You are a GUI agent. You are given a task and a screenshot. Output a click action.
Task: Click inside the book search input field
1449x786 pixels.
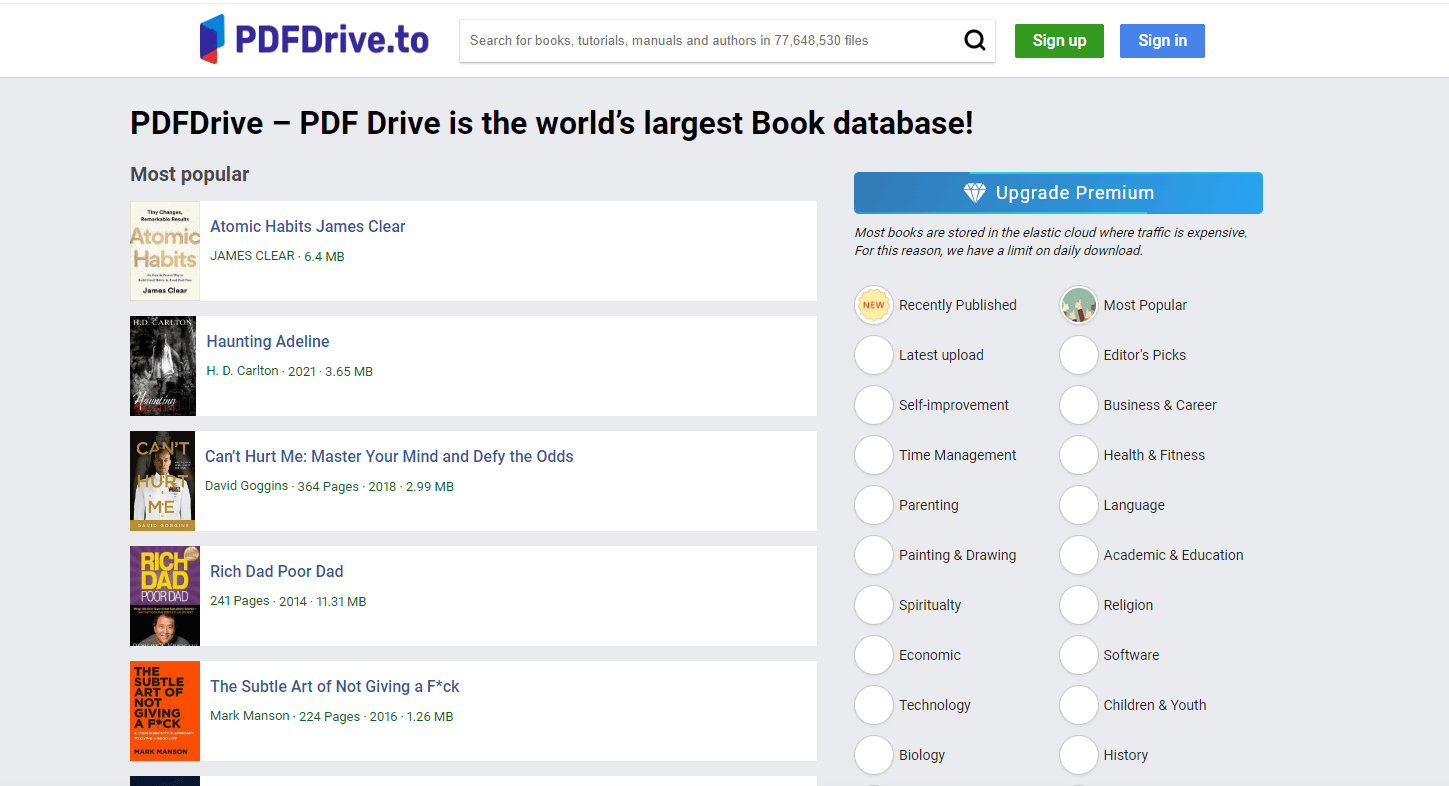(700, 40)
